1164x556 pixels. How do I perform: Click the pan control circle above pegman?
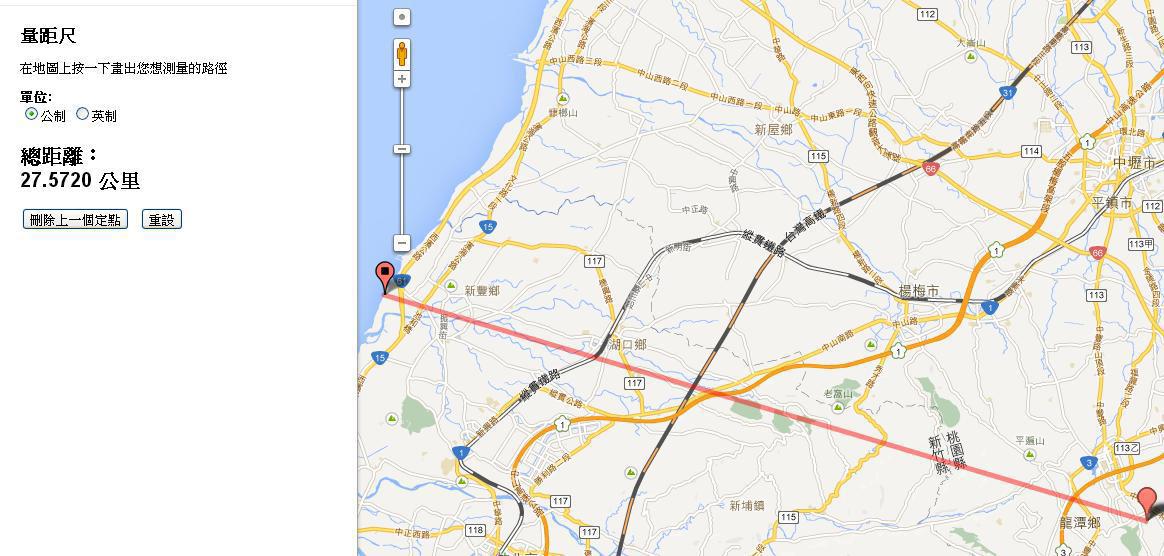click(402, 16)
